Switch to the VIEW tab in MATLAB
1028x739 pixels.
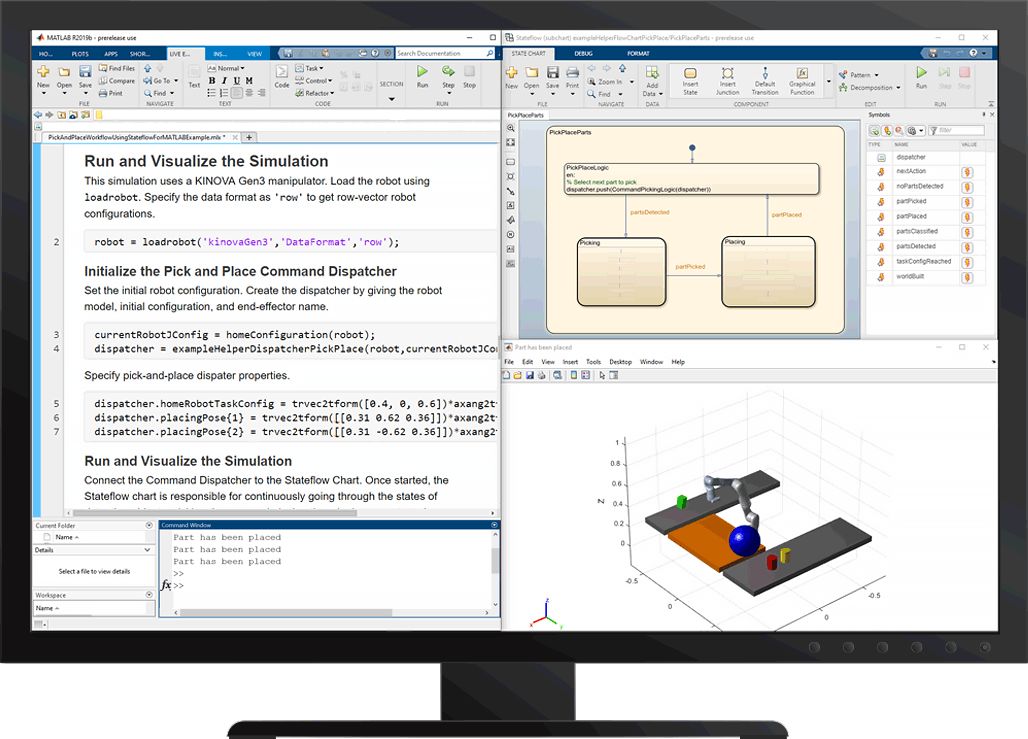[254, 54]
